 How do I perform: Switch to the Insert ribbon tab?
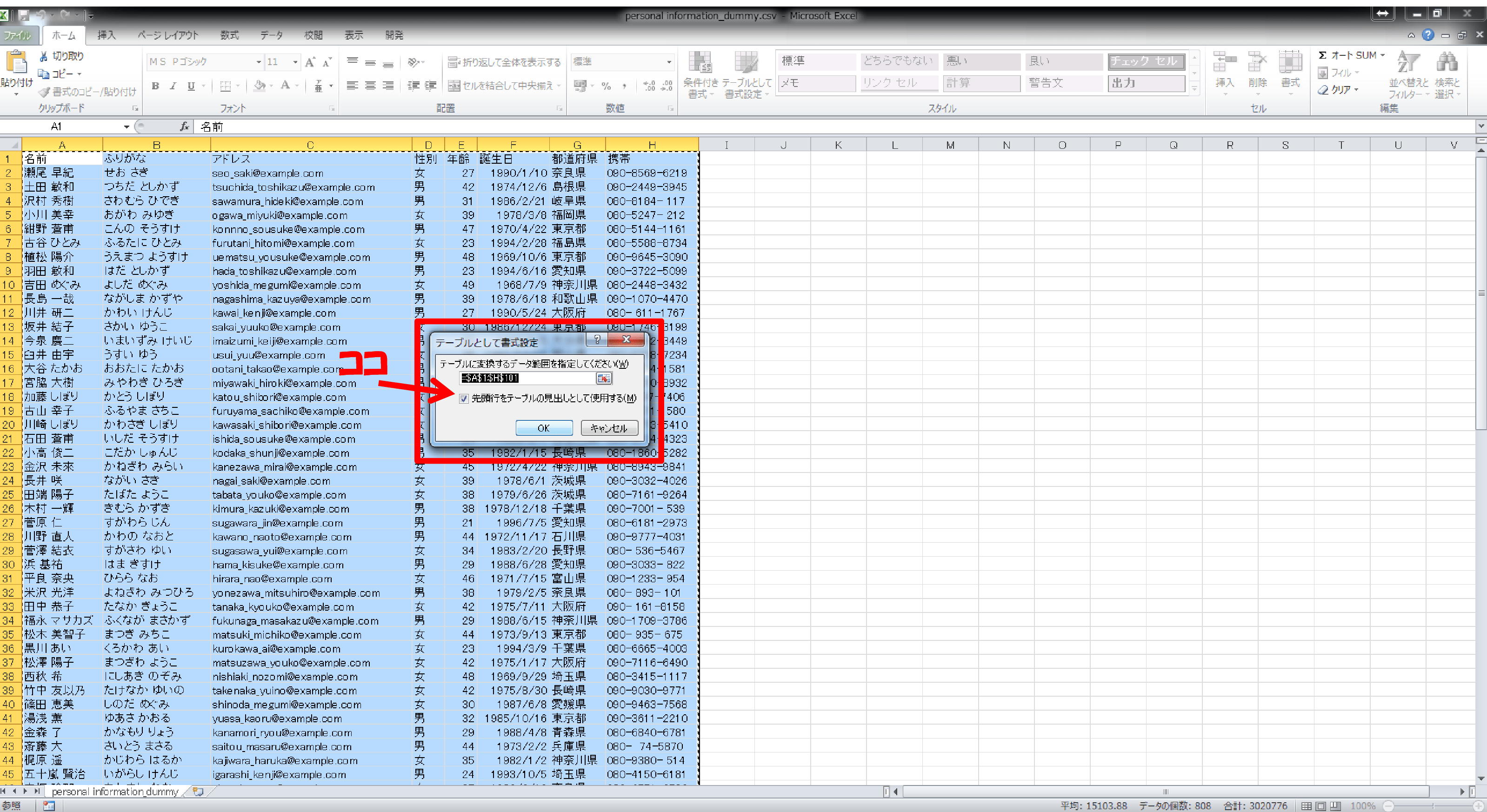(x=106, y=35)
